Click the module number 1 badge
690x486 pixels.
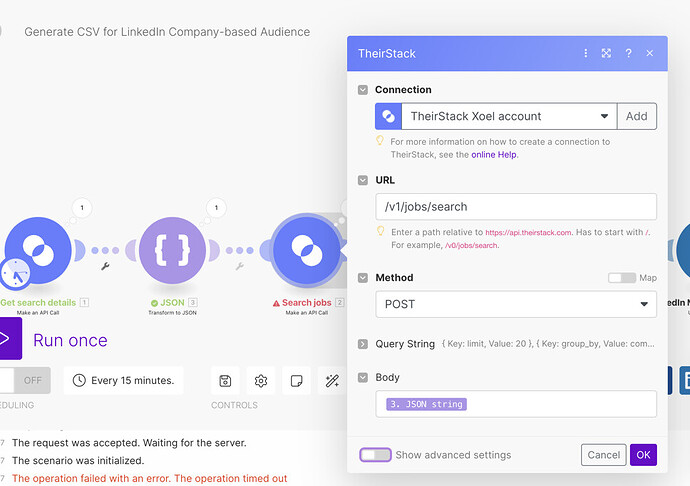point(84,302)
